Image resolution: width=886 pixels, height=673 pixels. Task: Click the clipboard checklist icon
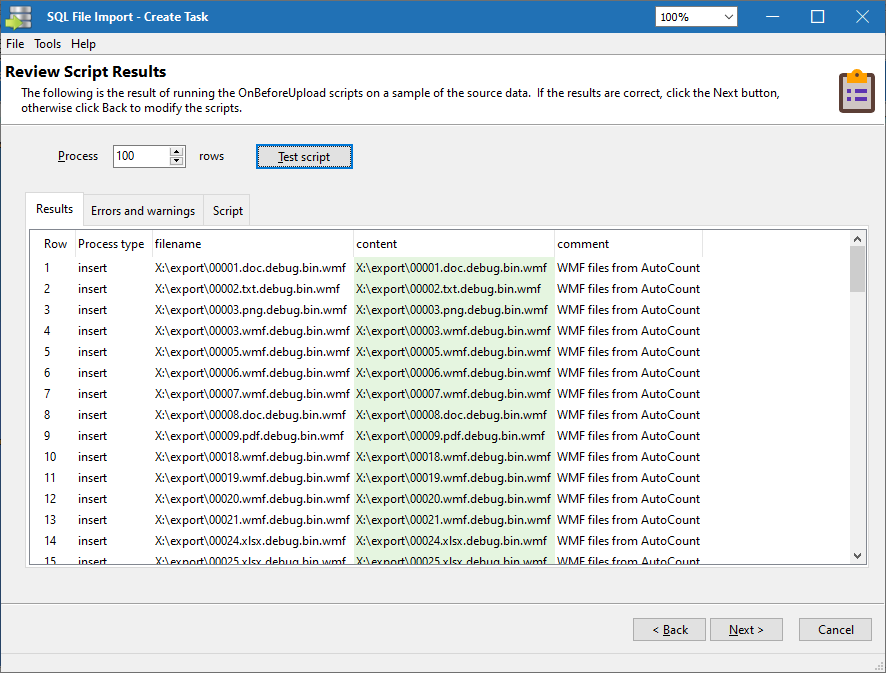coord(855,92)
